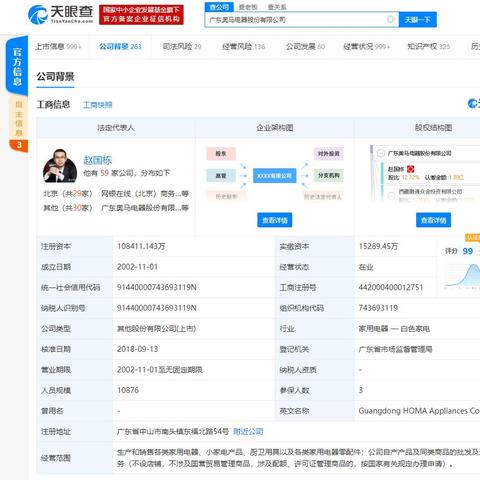The image size is (480, 480).
Task: Click staff size value 10876
Action: coord(128,390)
